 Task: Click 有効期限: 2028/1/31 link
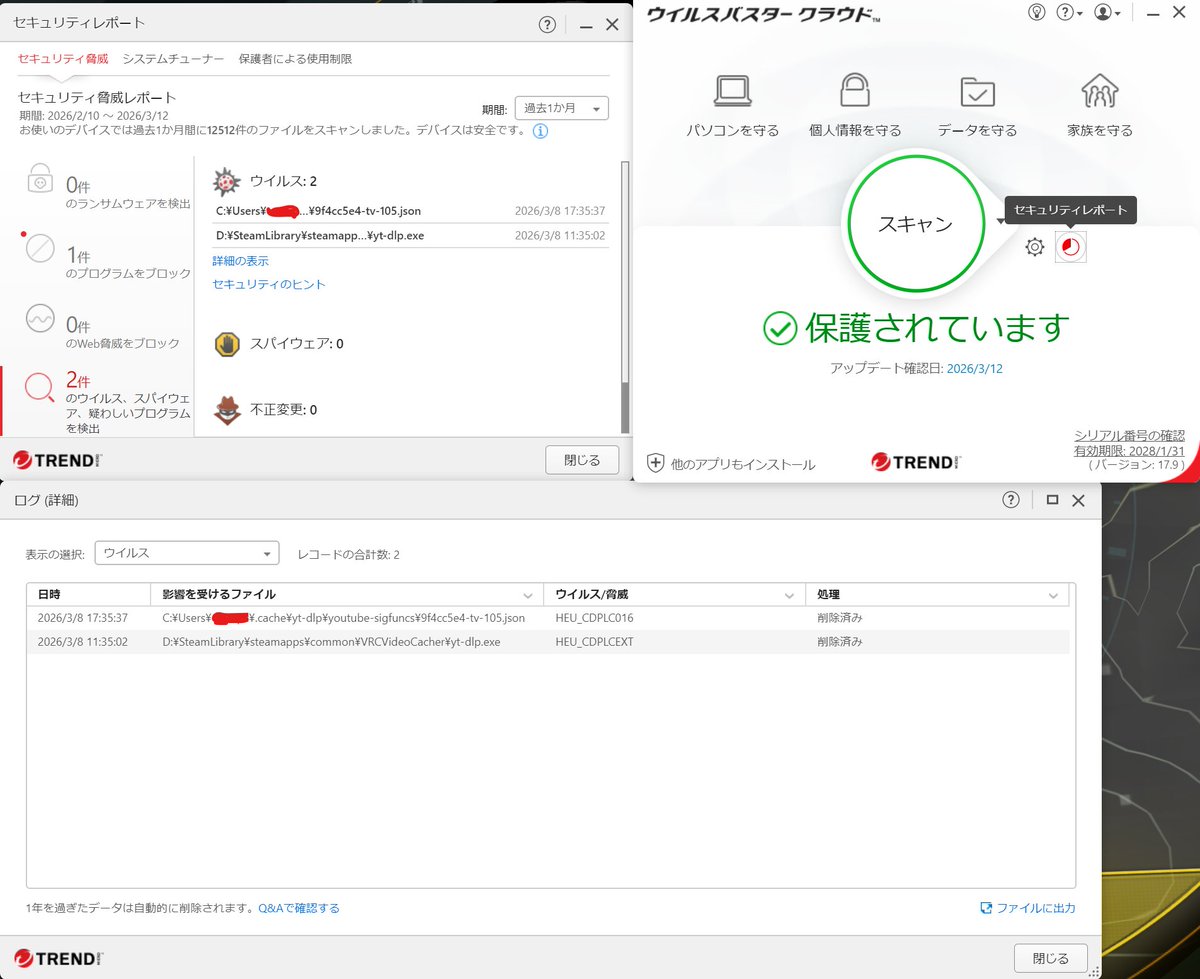1129,450
